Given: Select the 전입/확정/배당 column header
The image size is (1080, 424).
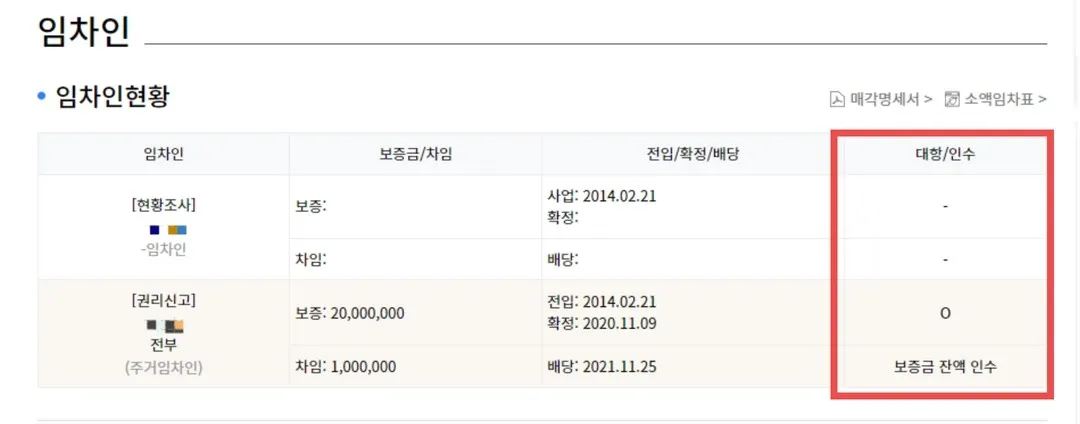Looking at the screenshot, I should 694,154.
